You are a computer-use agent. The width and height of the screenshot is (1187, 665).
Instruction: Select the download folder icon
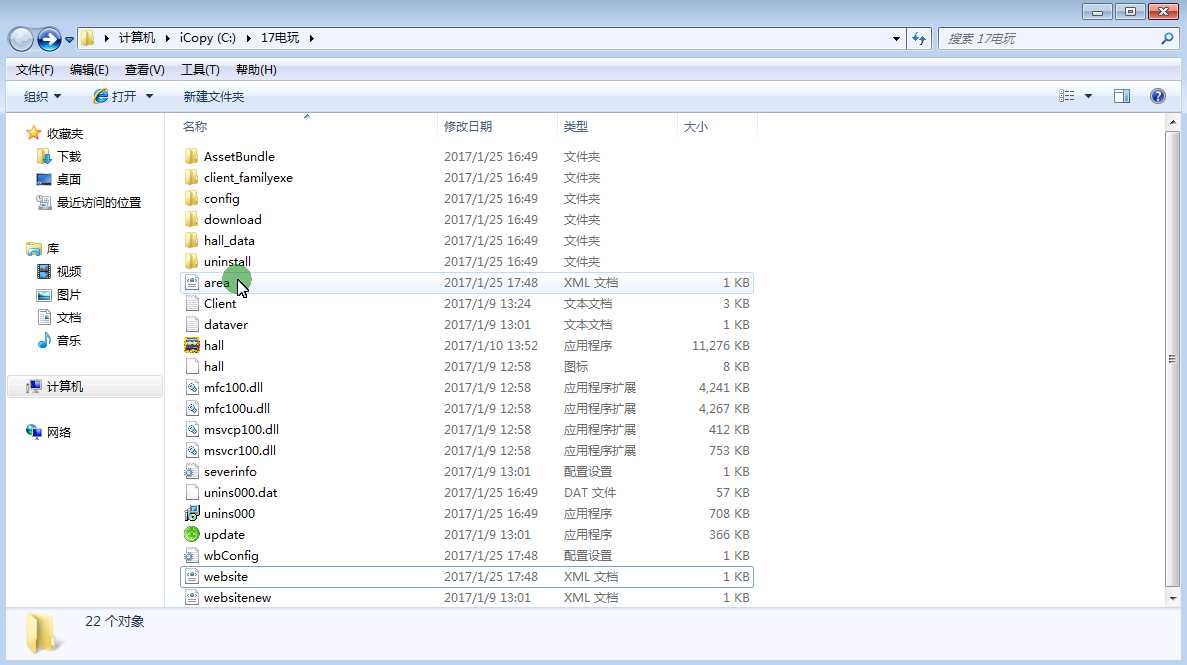(192, 220)
